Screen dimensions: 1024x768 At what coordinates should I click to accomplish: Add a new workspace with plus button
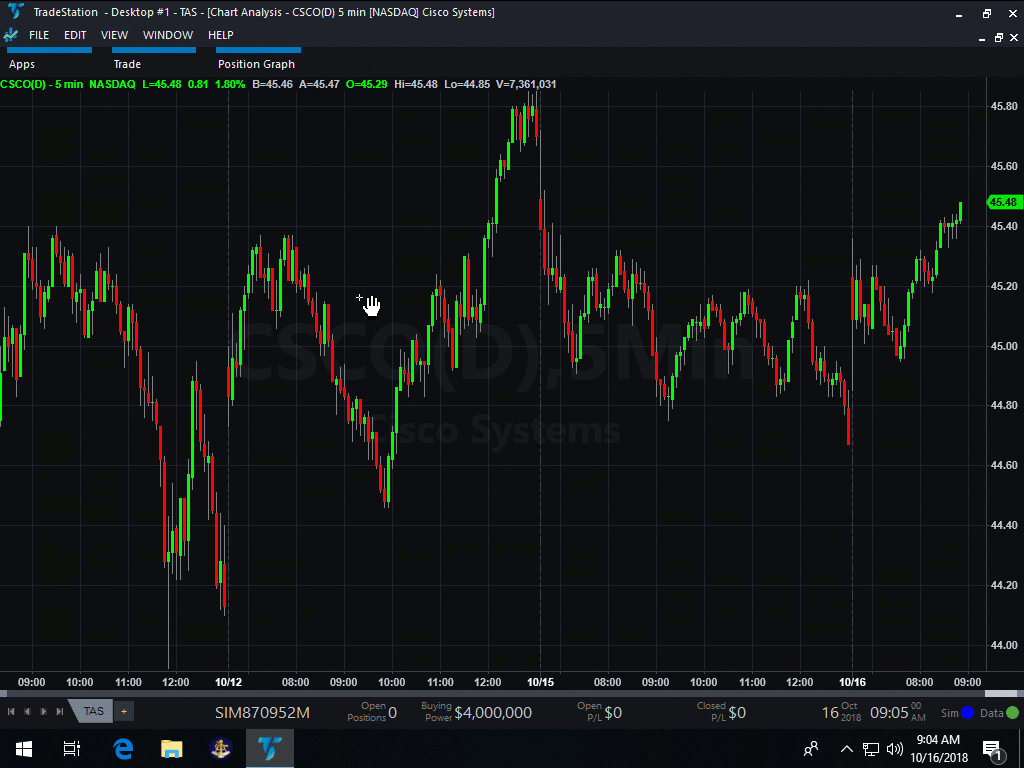tap(124, 712)
